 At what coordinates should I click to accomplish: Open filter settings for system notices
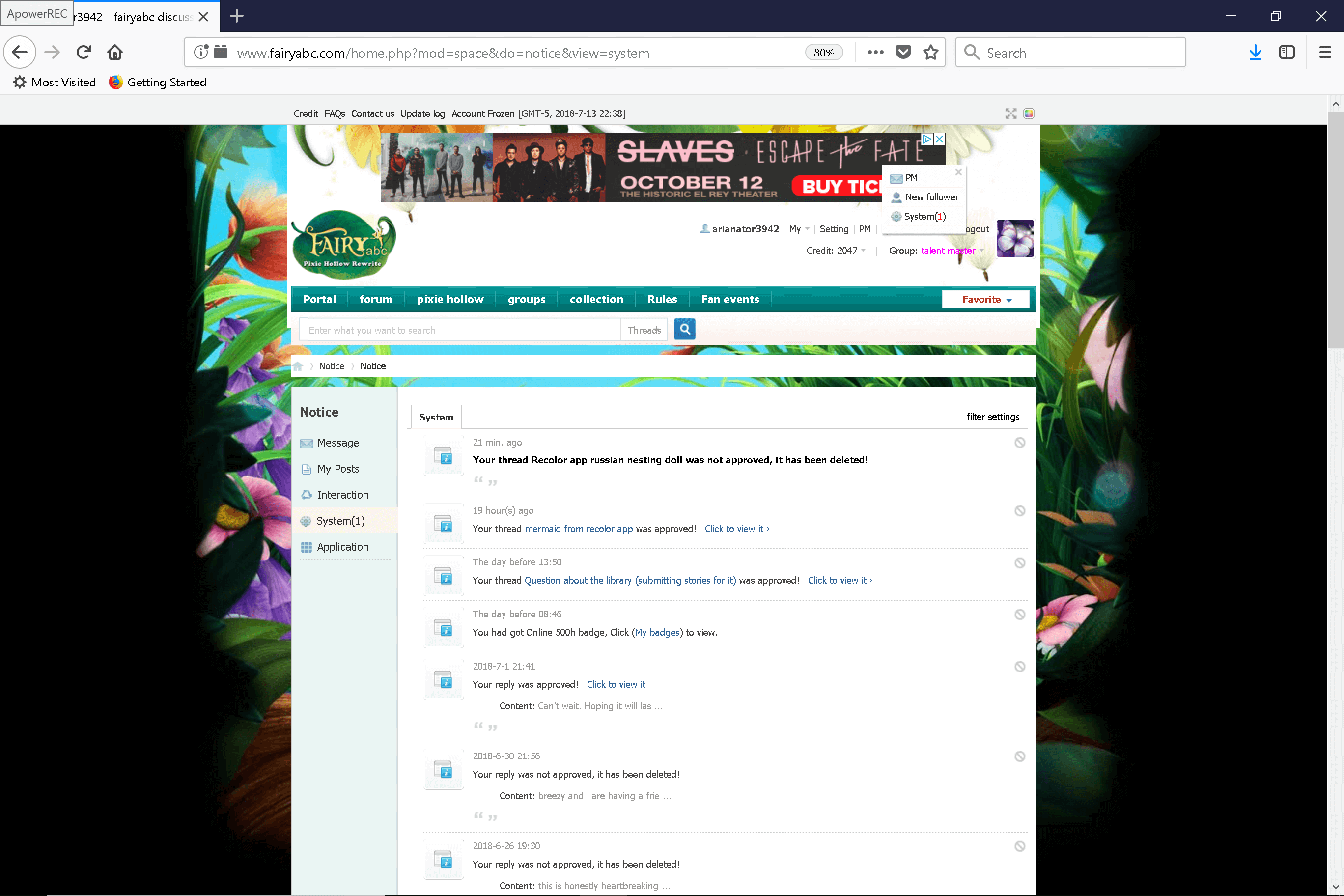coord(993,417)
